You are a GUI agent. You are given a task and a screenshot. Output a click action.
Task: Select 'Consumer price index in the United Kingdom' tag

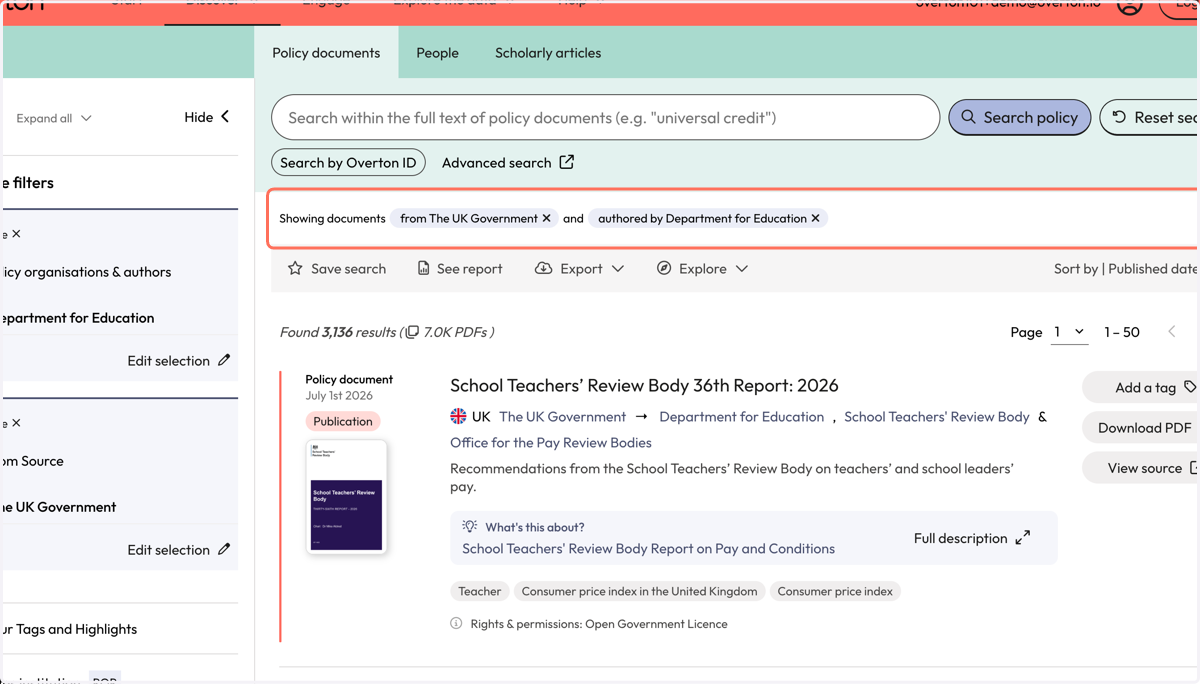pyautogui.click(x=639, y=591)
